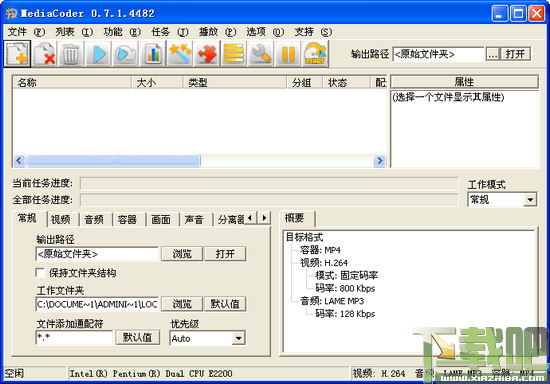The image size is (550, 384).
Task: Open the 支持 (S) menu
Action: pyautogui.click(x=313, y=32)
